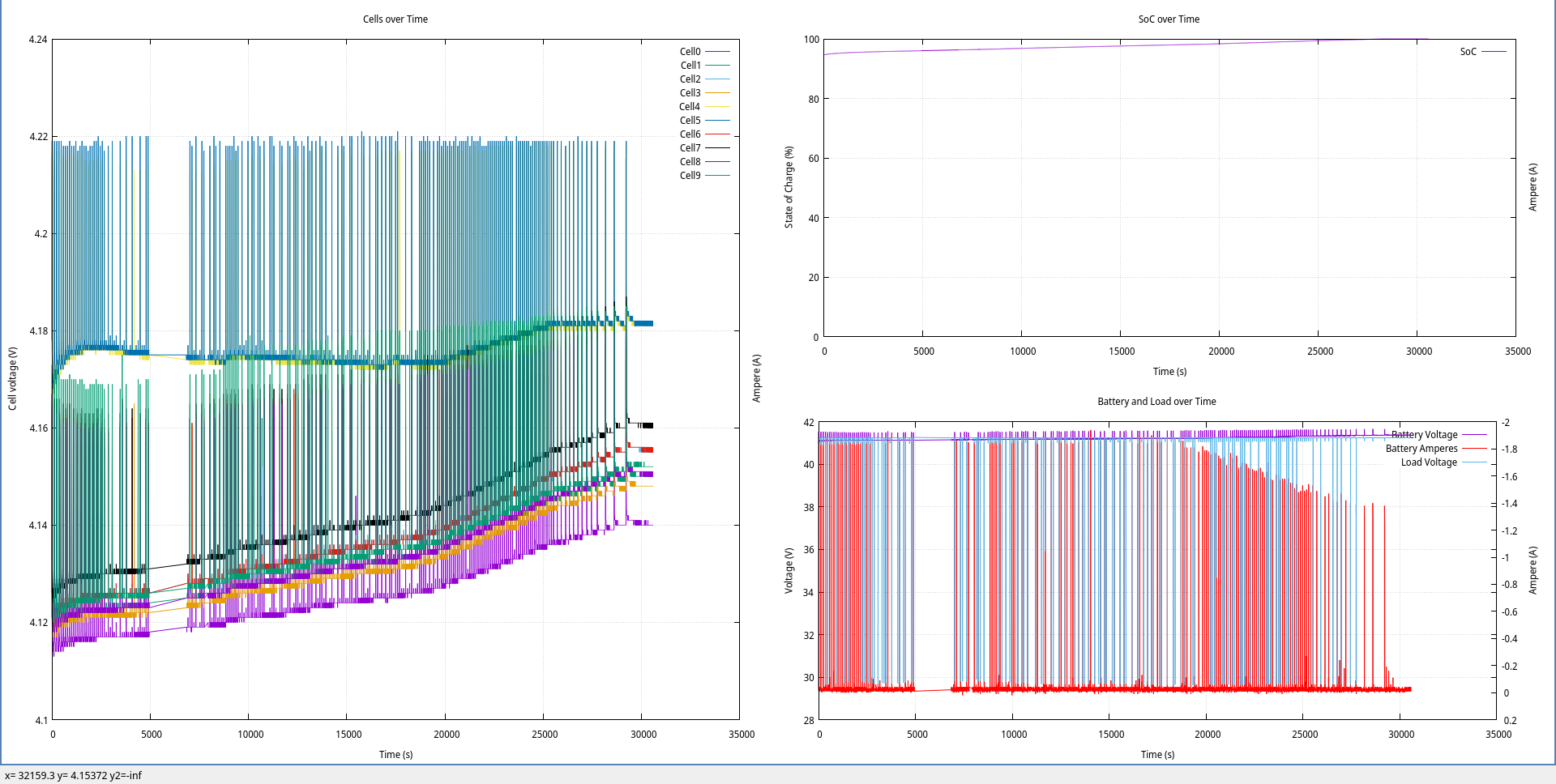Click the mouse coordinates readout in status bar
This screenshot has height=784, width=1556.
[x=73, y=775]
